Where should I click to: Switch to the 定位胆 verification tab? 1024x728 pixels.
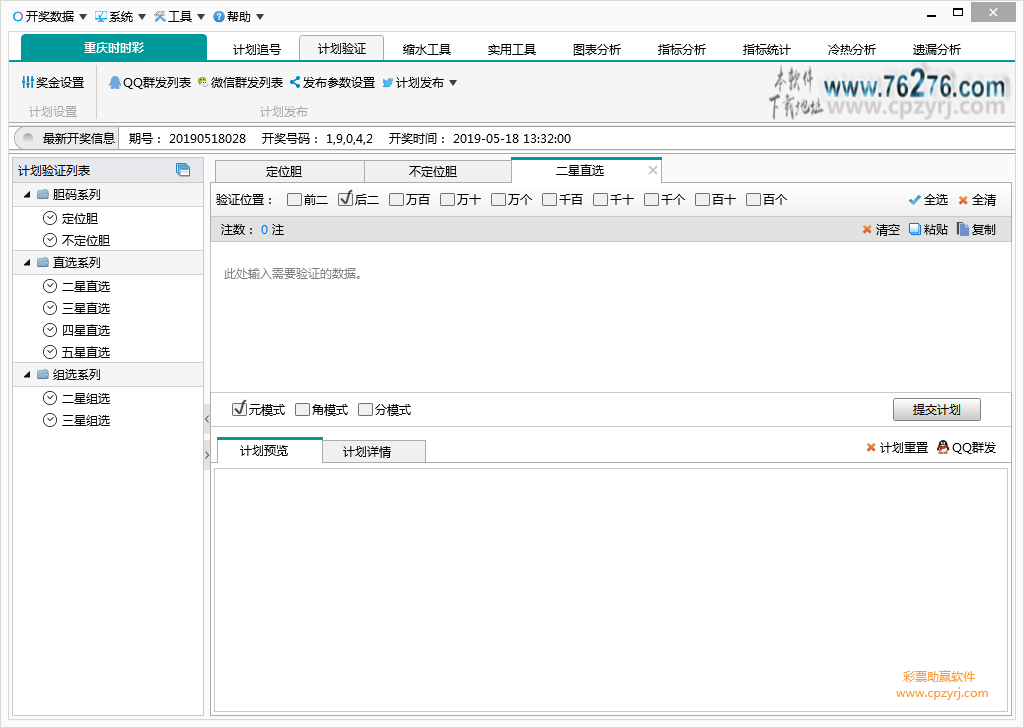pos(289,171)
